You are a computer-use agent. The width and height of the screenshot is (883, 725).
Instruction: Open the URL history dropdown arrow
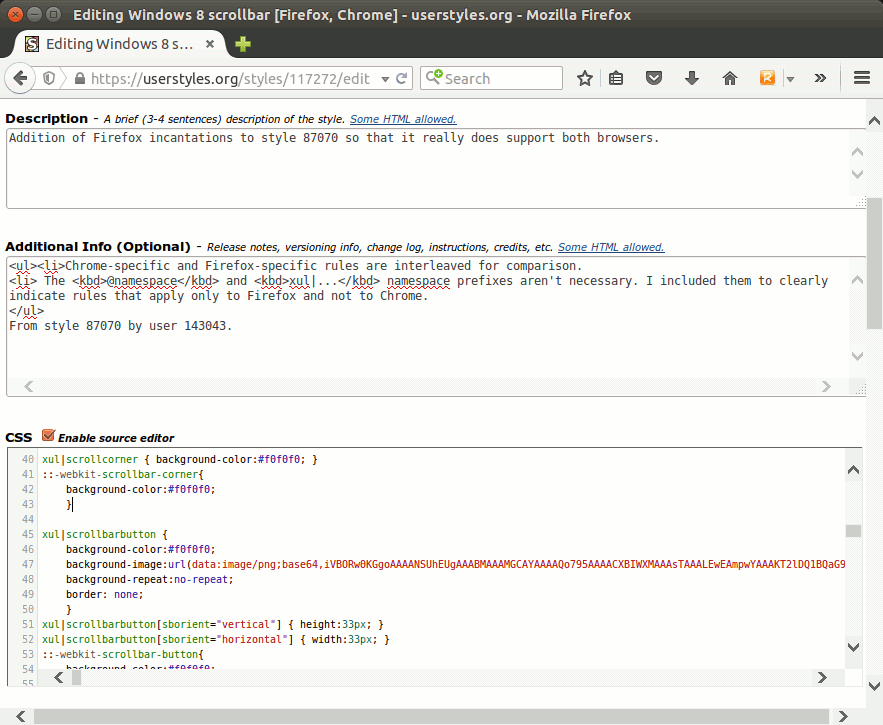(x=385, y=79)
